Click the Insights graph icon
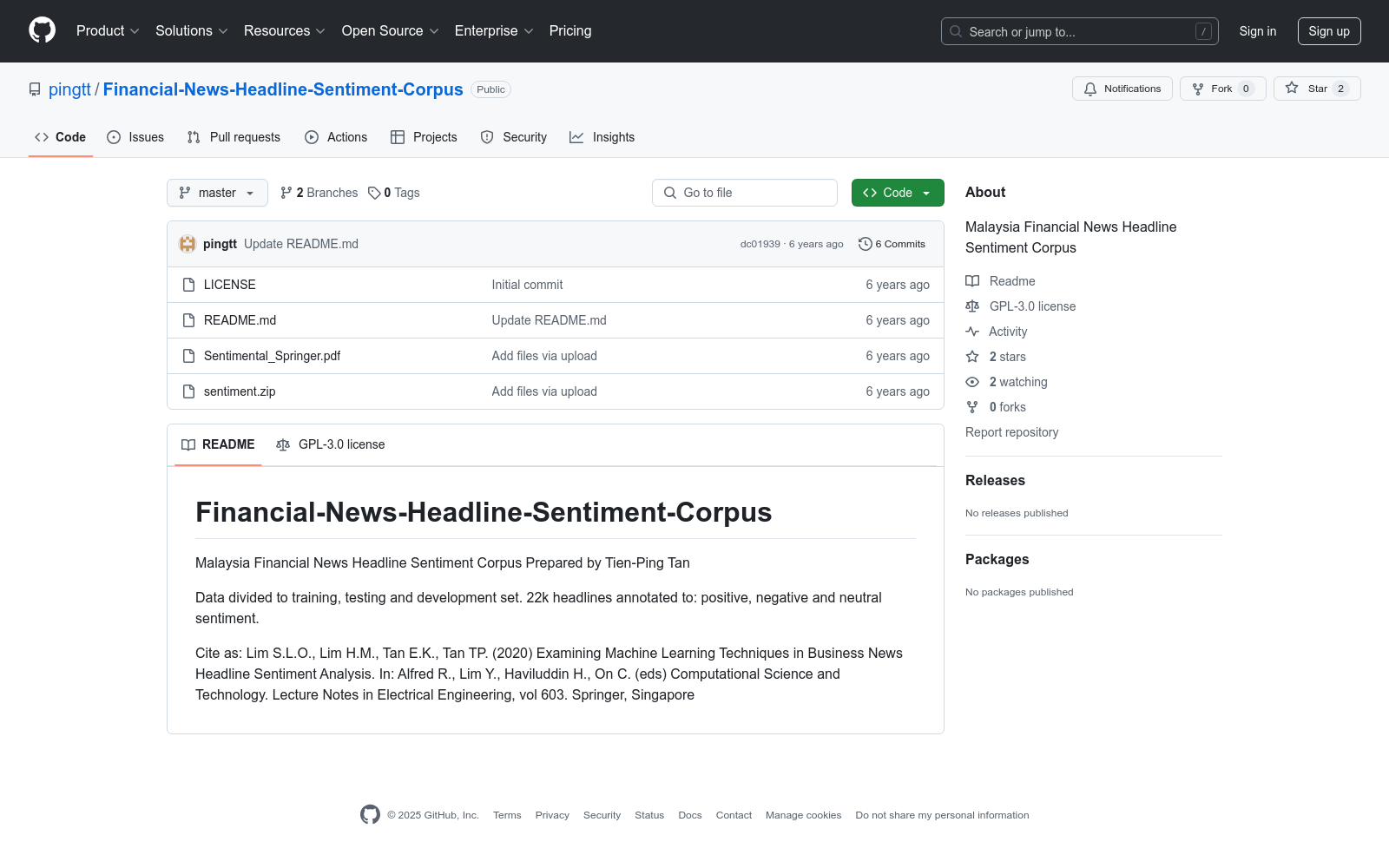 point(576,137)
